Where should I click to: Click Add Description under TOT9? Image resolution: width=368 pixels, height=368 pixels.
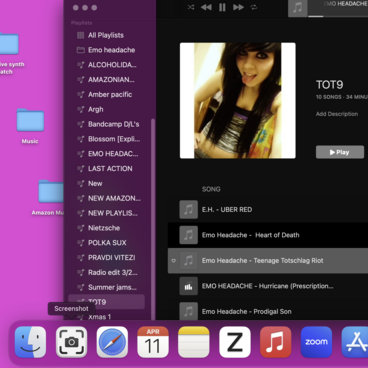tap(337, 114)
